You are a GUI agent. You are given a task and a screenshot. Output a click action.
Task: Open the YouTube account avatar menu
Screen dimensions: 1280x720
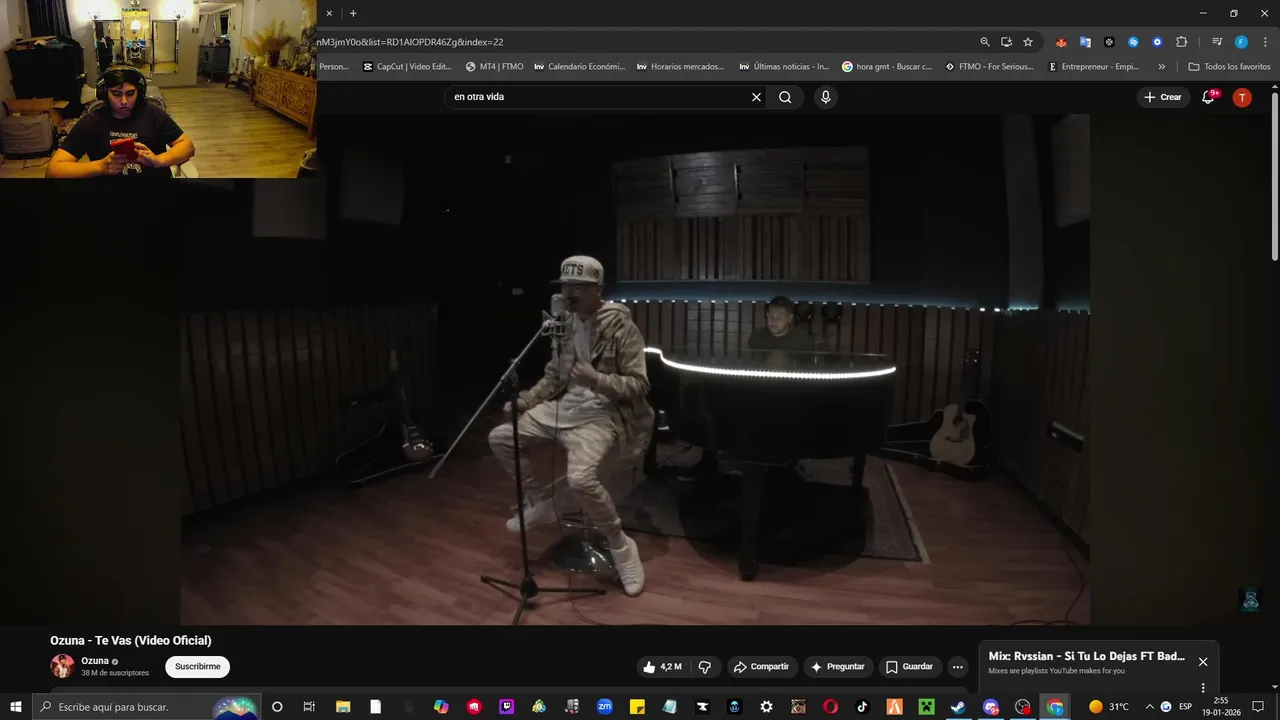tap(1242, 97)
